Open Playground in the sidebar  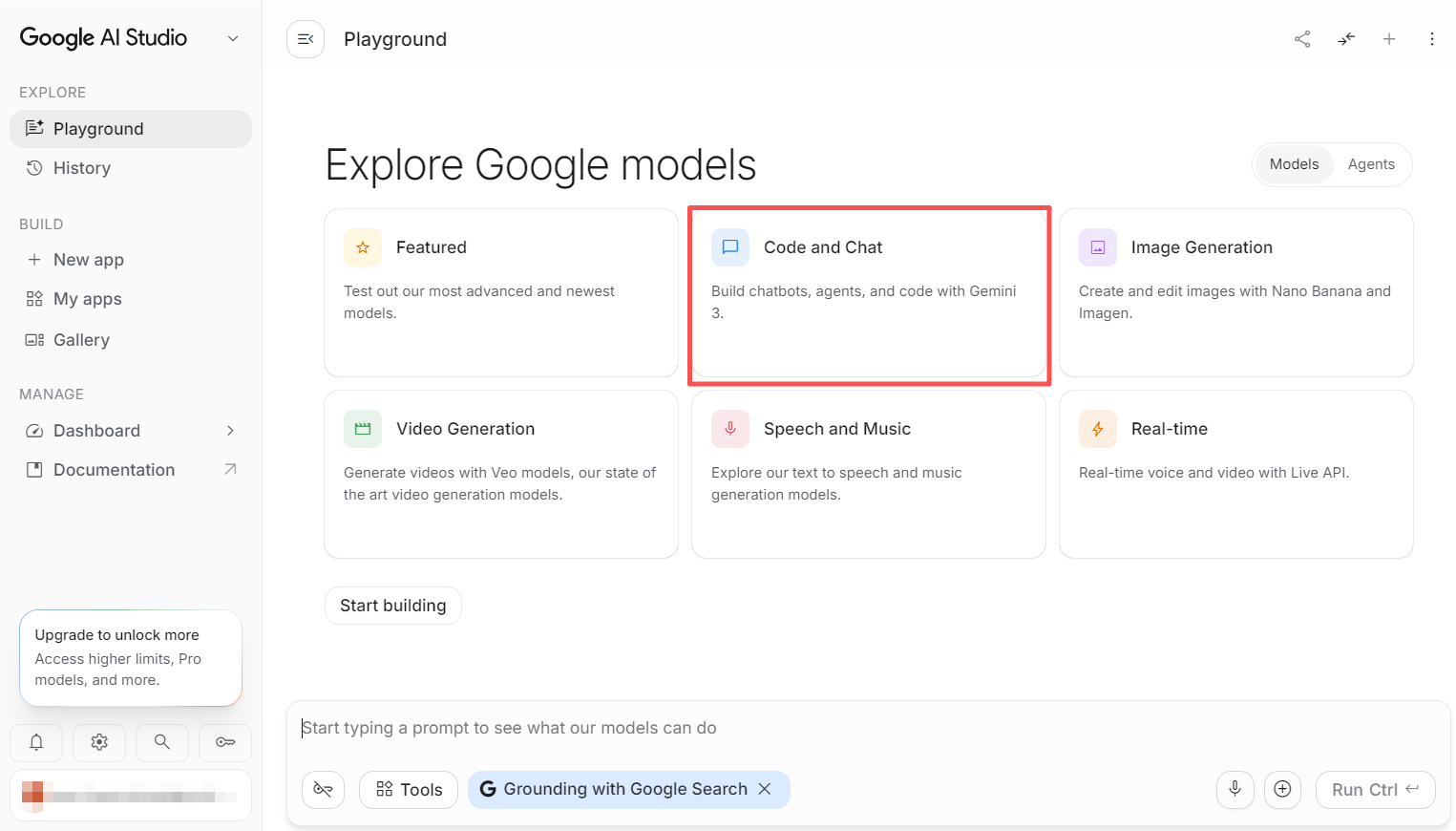click(x=131, y=129)
